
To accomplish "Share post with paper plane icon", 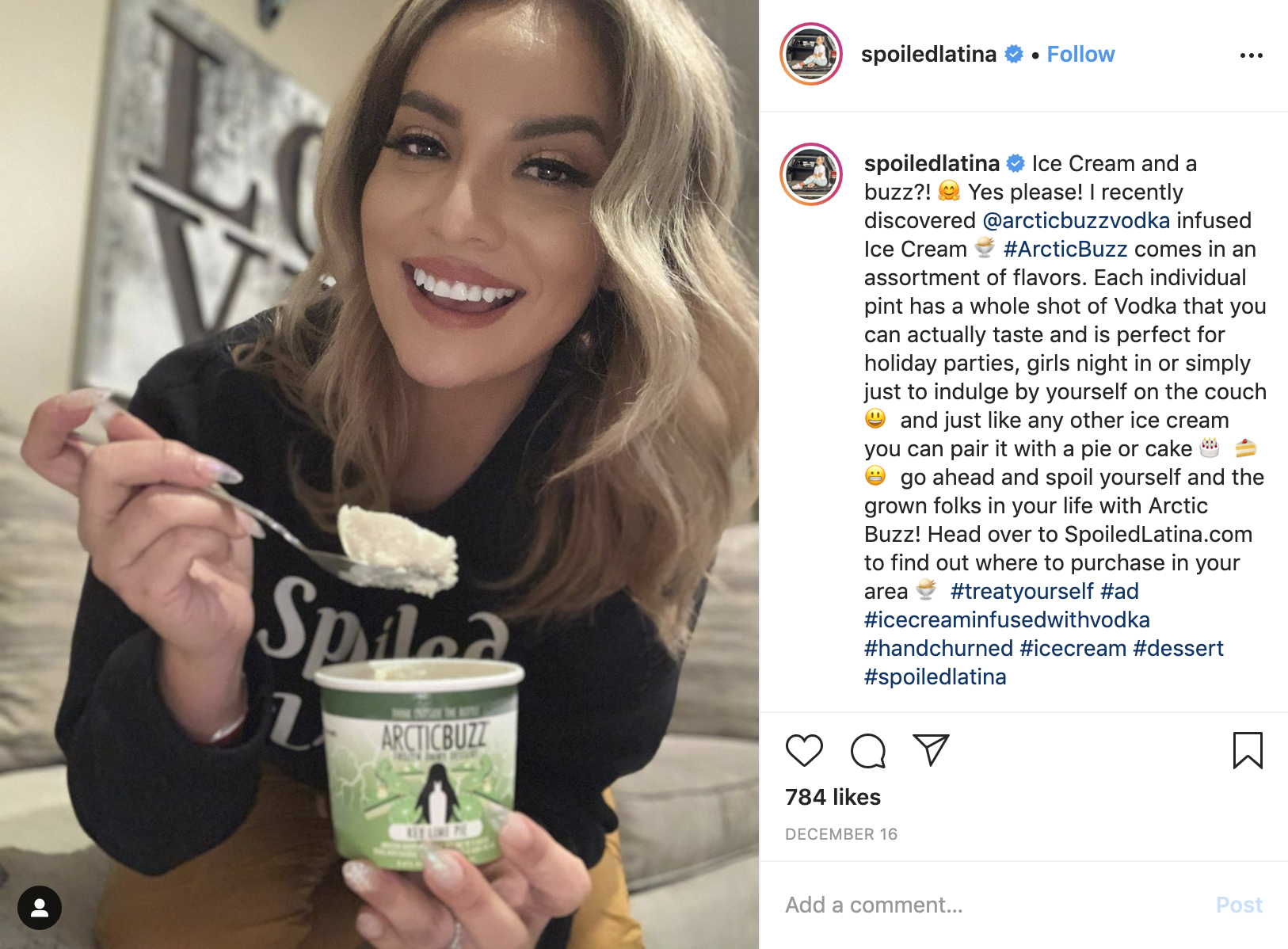I will click(x=931, y=749).
